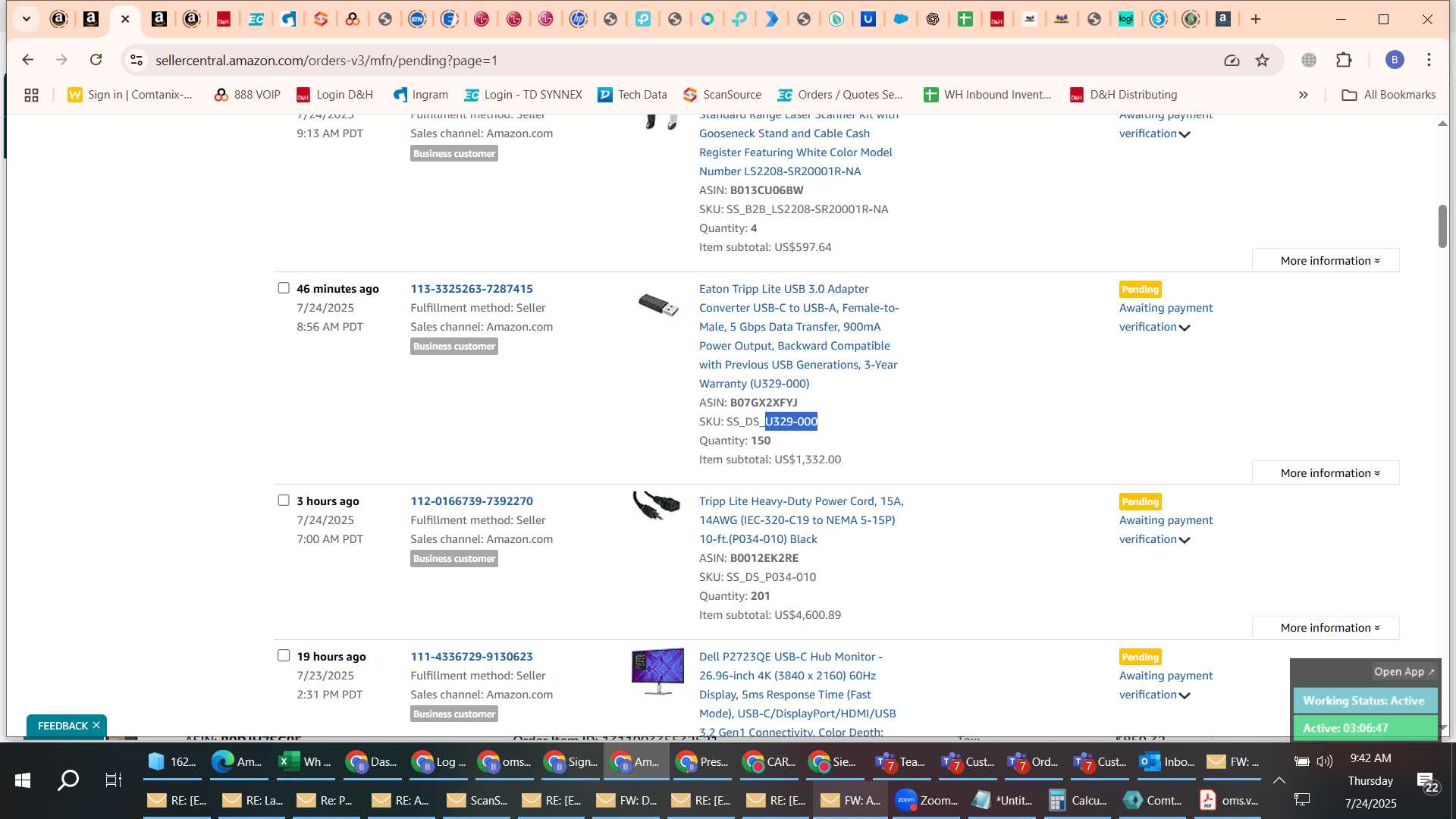1456x819 pixels.
Task: Open Outlook Inbox in taskbar
Action: pyautogui.click(x=1168, y=761)
